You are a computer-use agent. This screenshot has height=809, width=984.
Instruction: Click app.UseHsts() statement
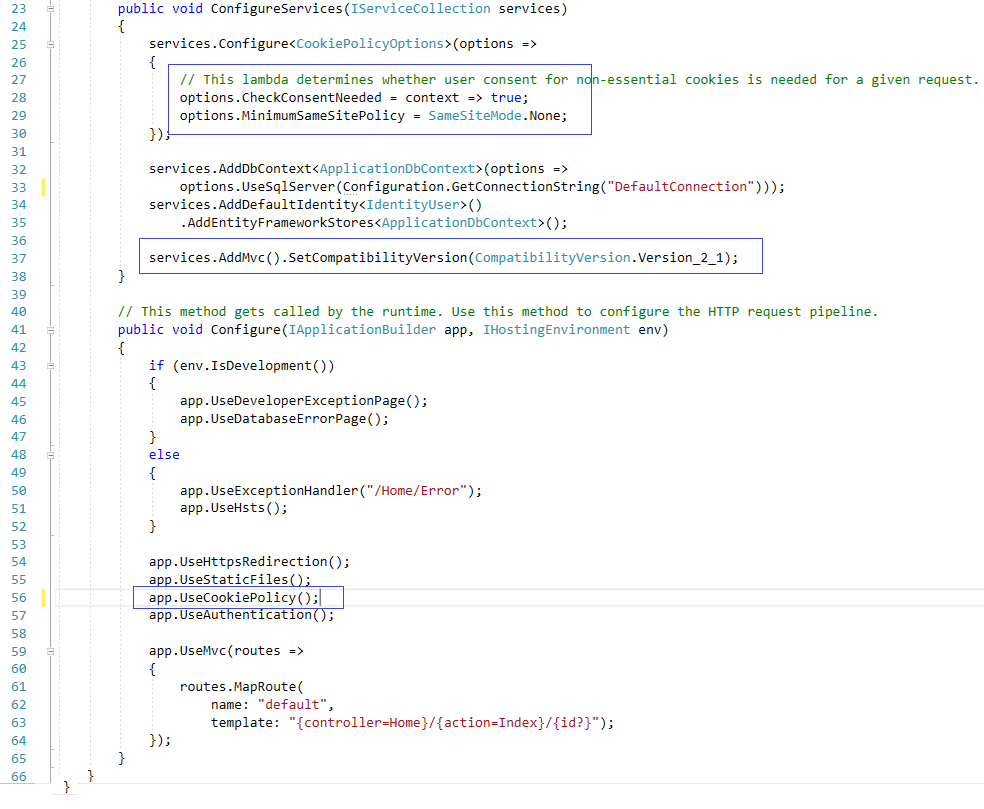(233, 508)
